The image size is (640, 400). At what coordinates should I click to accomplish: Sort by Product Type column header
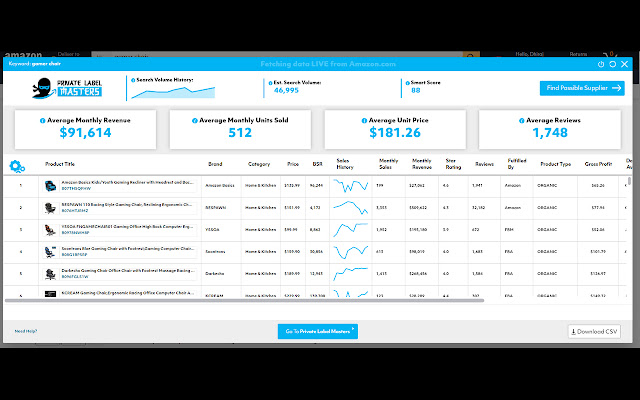[556, 164]
